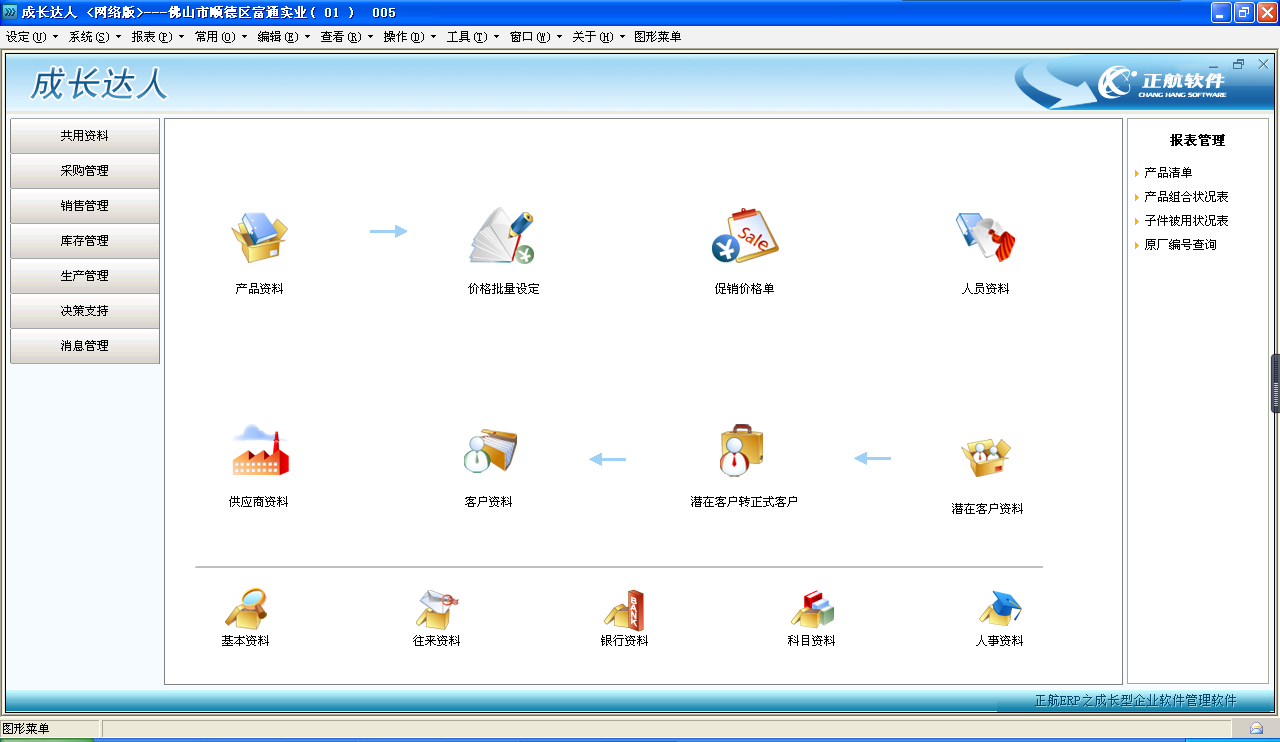
Task: Open the 科目资料 accounts icon
Action: click(811, 609)
